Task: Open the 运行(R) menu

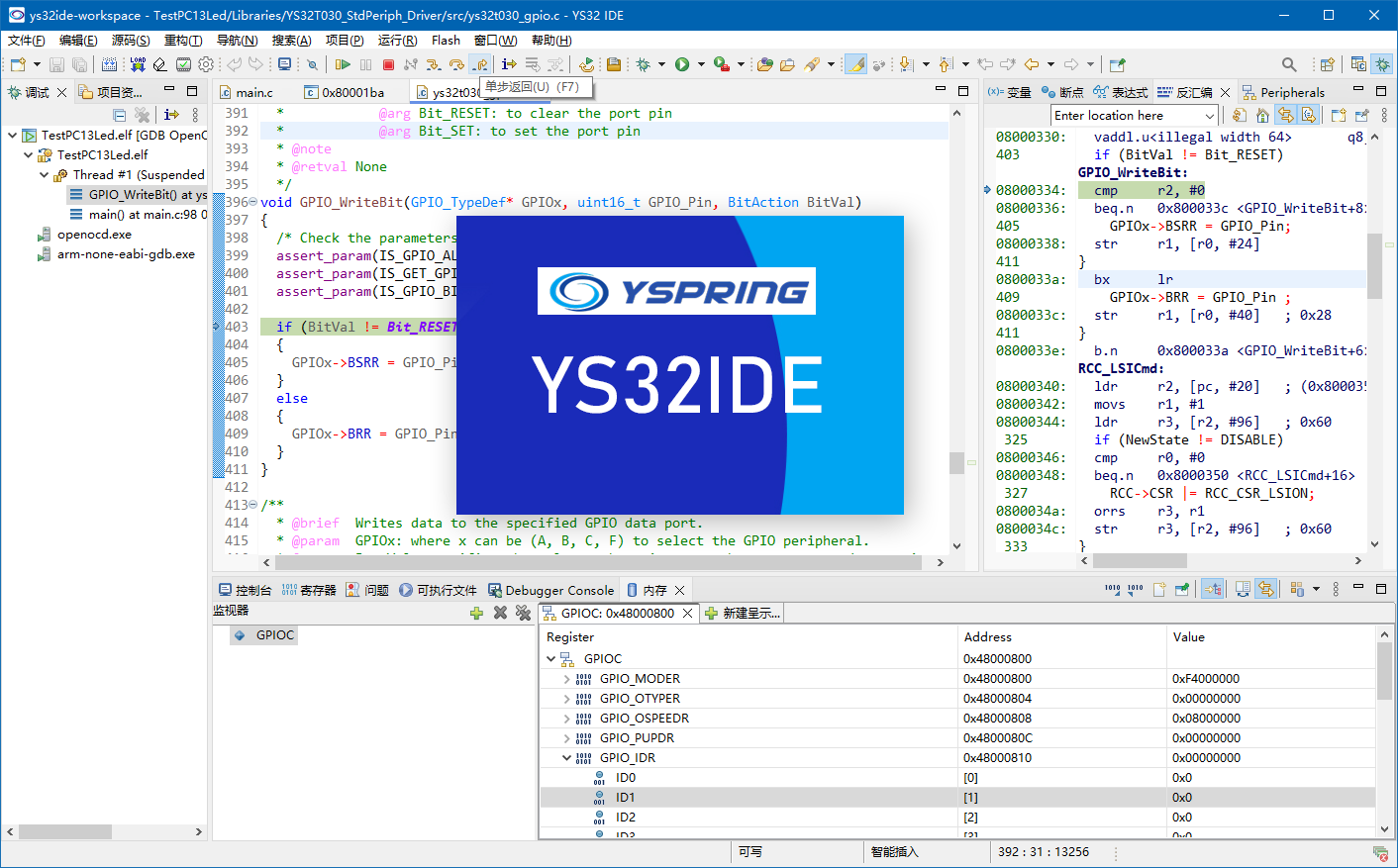Action: (397, 41)
